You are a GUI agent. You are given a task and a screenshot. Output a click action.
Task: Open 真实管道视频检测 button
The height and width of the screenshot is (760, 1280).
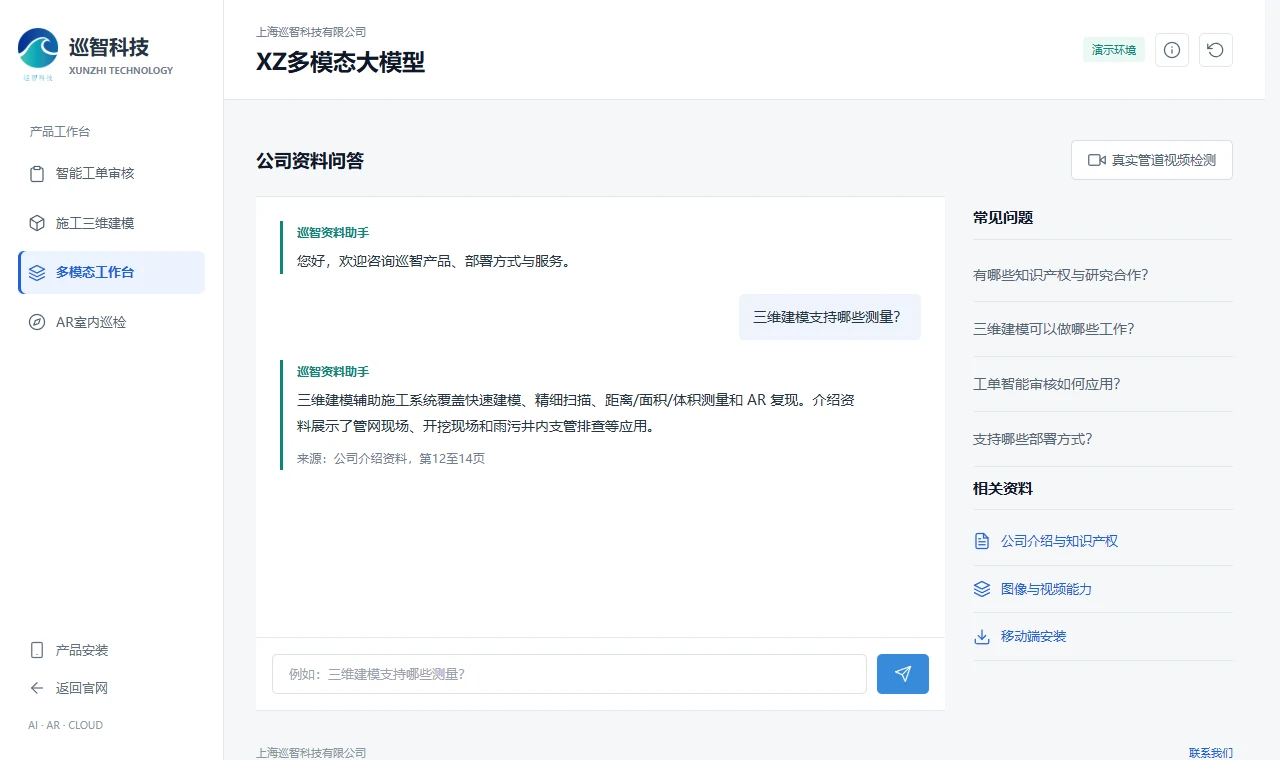[x=1152, y=160]
